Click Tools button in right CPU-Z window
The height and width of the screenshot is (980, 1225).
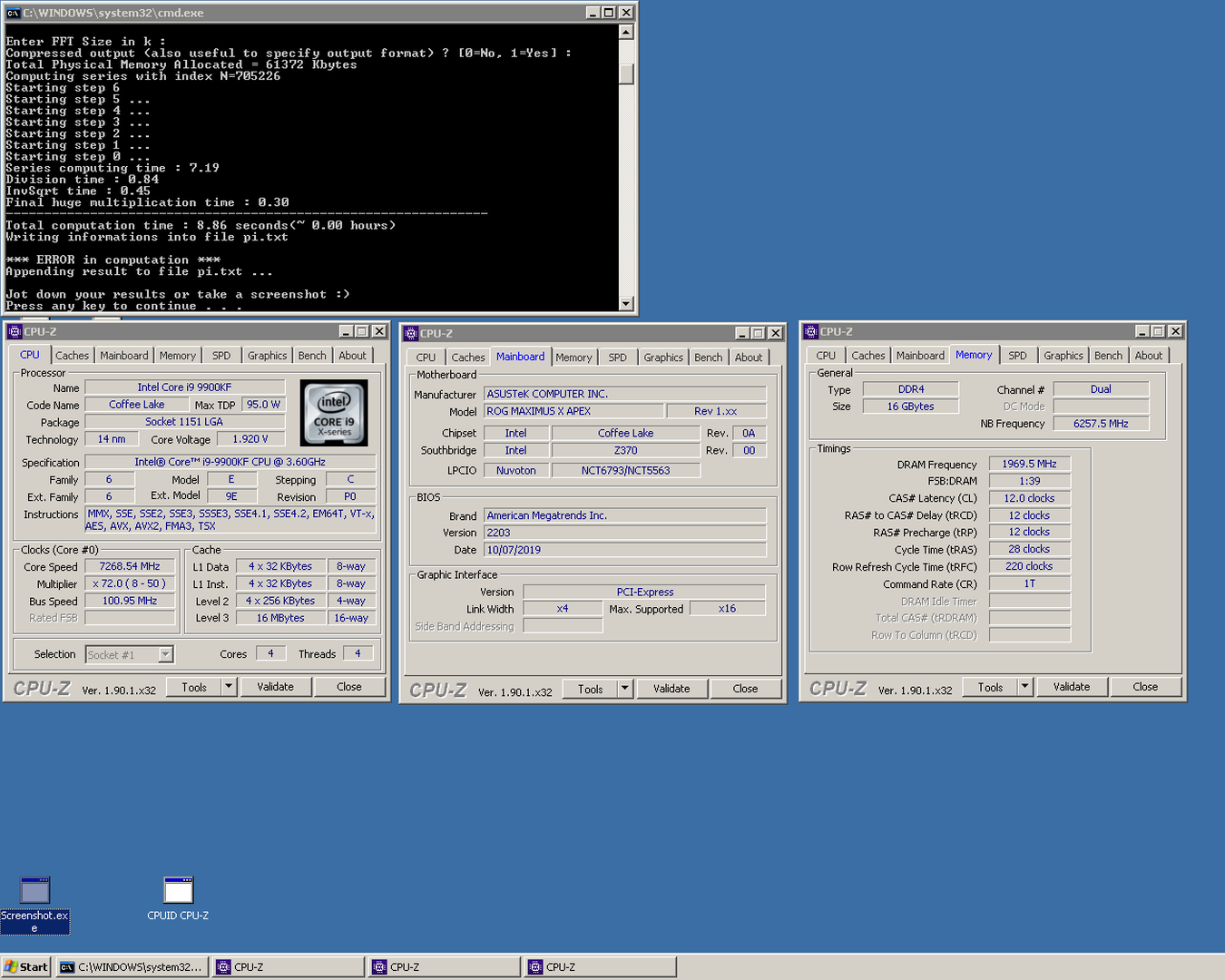[991, 687]
